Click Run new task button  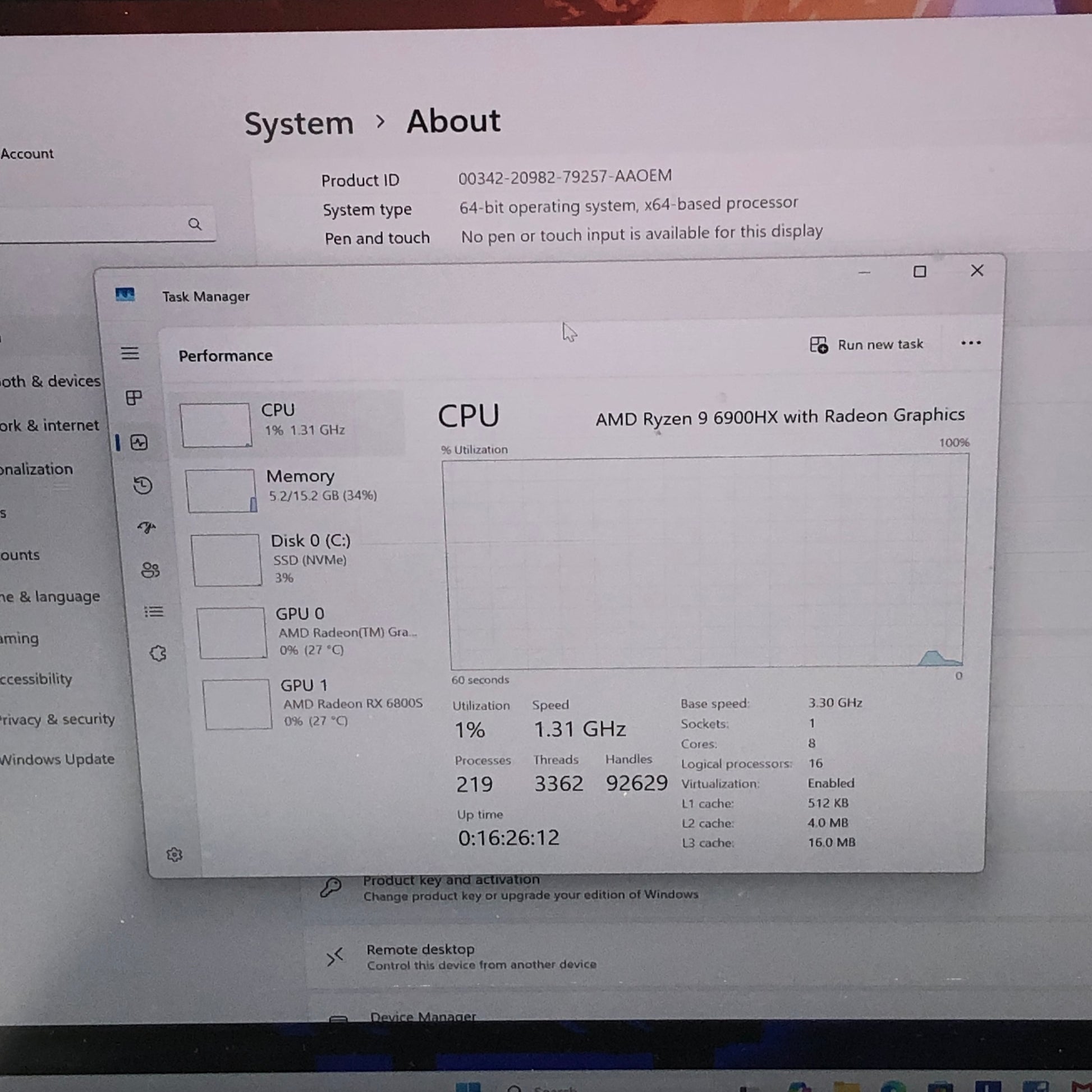pyautogui.click(x=866, y=345)
